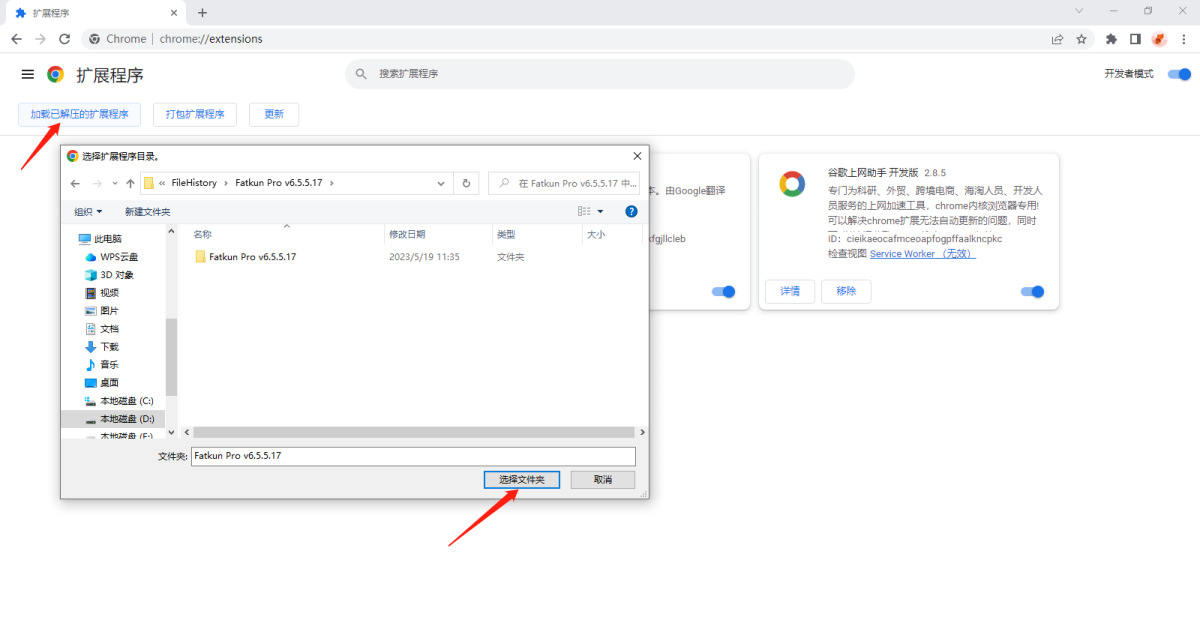Viewport: 1200px width, 644px height.
Task: Refresh the folder dialog location
Action: pyautogui.click(x=465, y=183)
